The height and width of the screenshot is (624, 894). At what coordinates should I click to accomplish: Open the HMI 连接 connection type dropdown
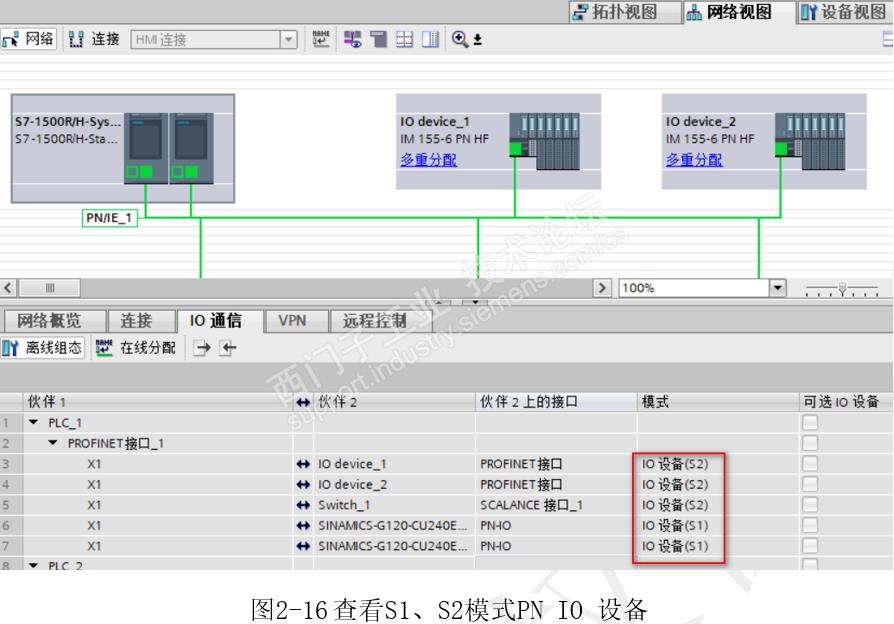(x=288, y=39)
